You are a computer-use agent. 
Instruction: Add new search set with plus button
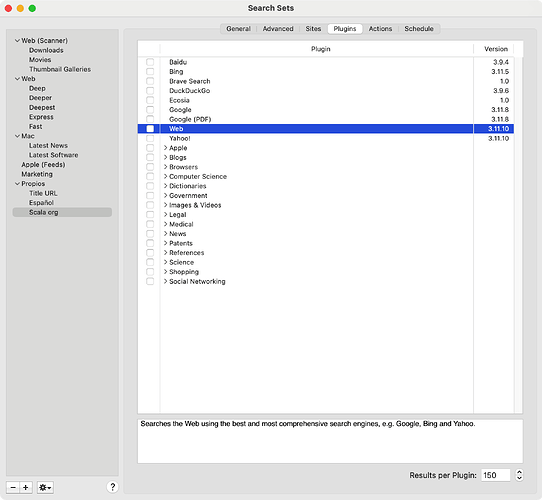[26, 488]
